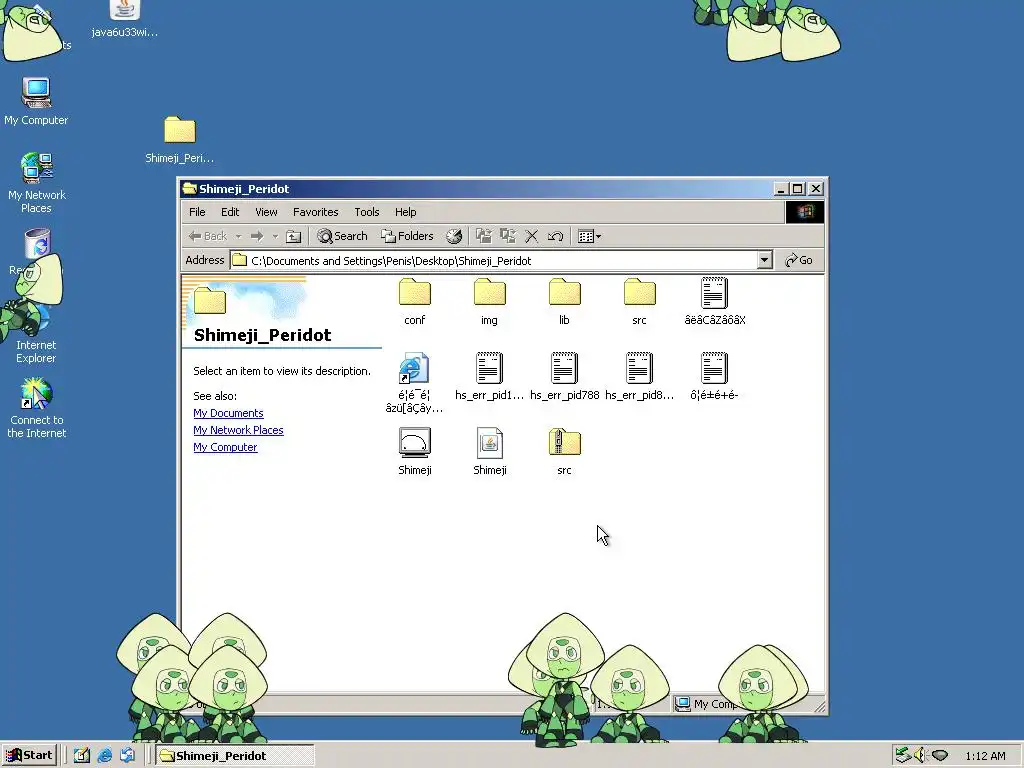Click the Go button

(799, 261)
